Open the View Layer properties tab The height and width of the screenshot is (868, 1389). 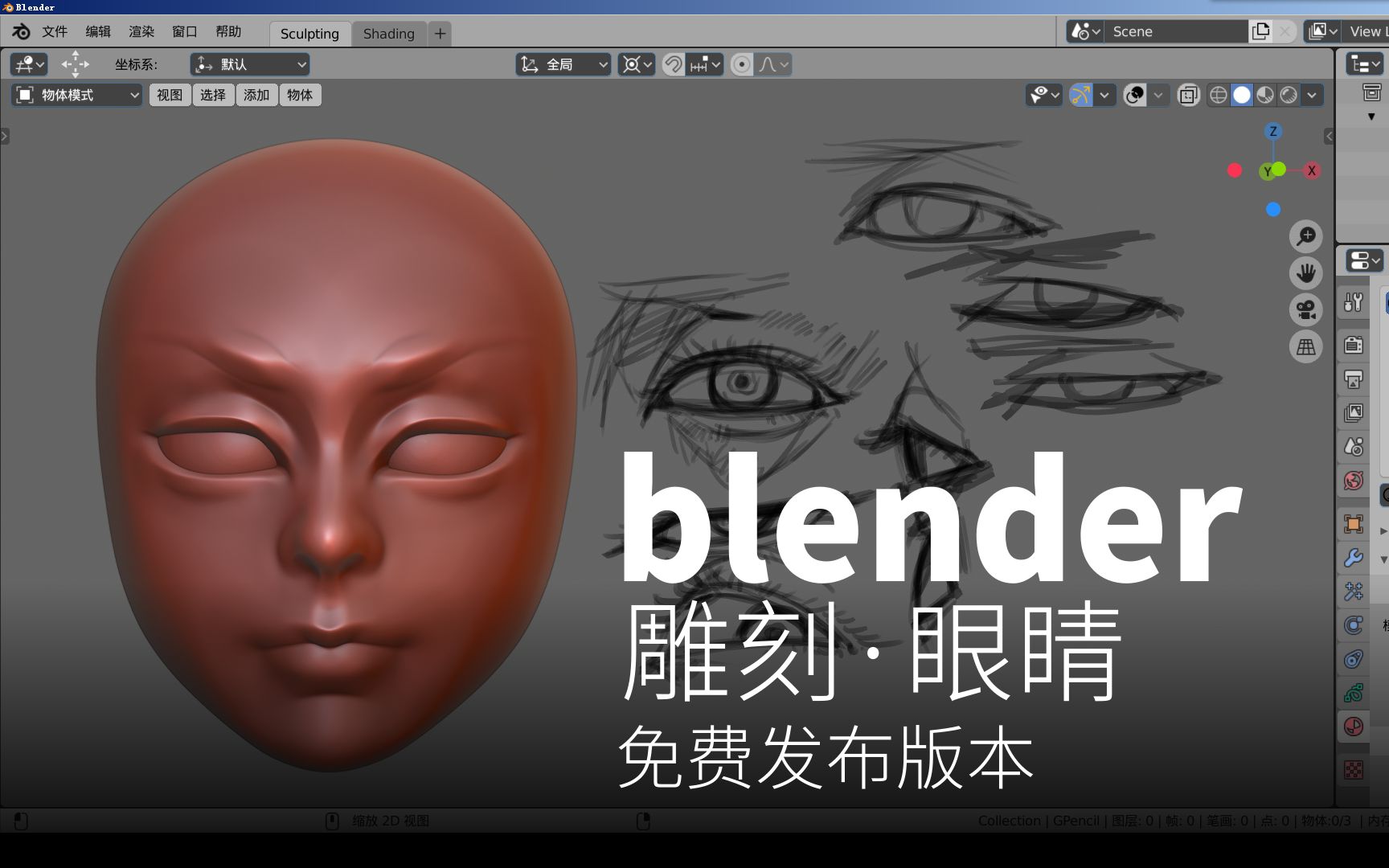(1354, 413)
